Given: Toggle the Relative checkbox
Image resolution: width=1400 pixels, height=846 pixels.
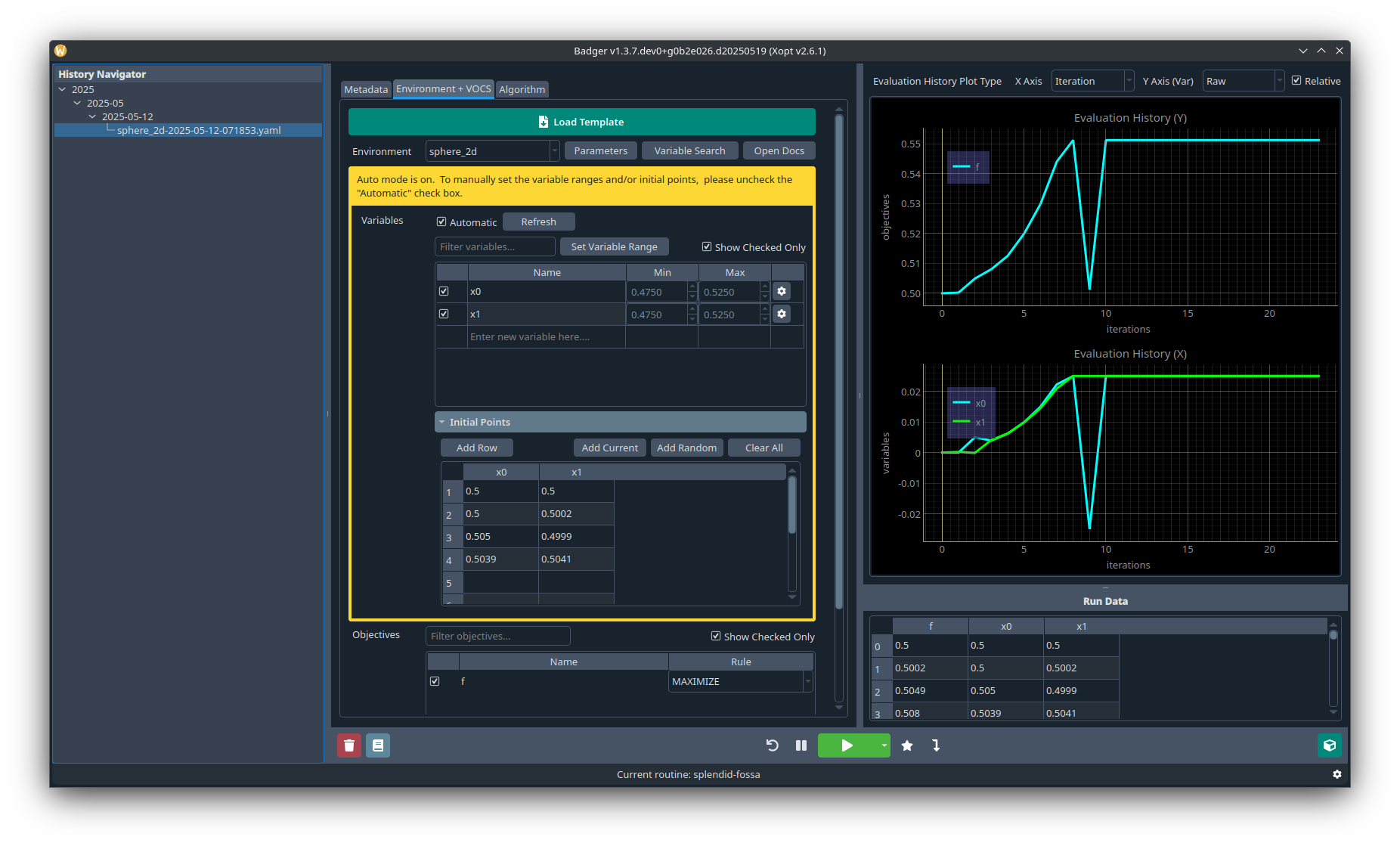Looking at the screenshot, I should coord(1296,80).
